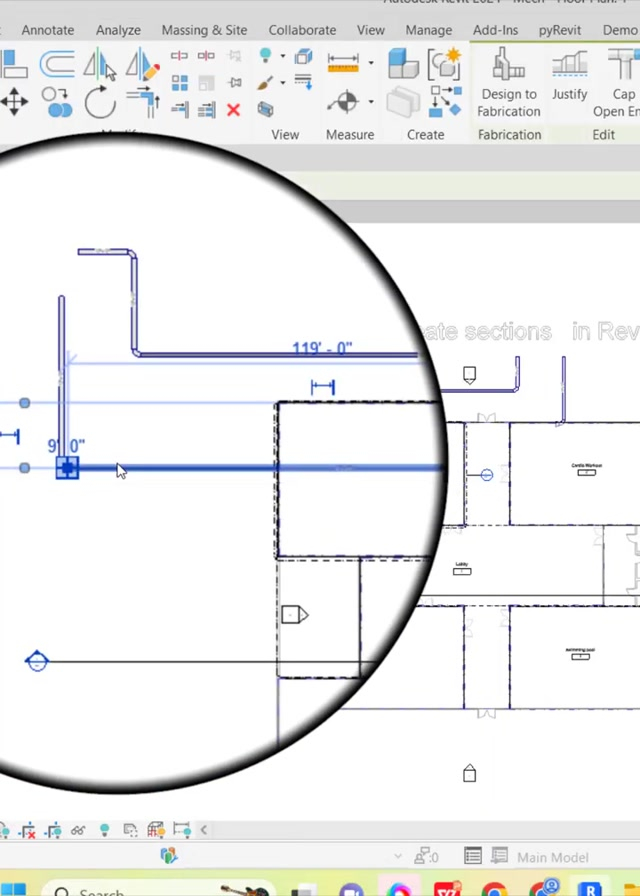Viewport: 640px width, 896px height.
Task: Click the red Delete X icon
Action: (x=233, y=109)
